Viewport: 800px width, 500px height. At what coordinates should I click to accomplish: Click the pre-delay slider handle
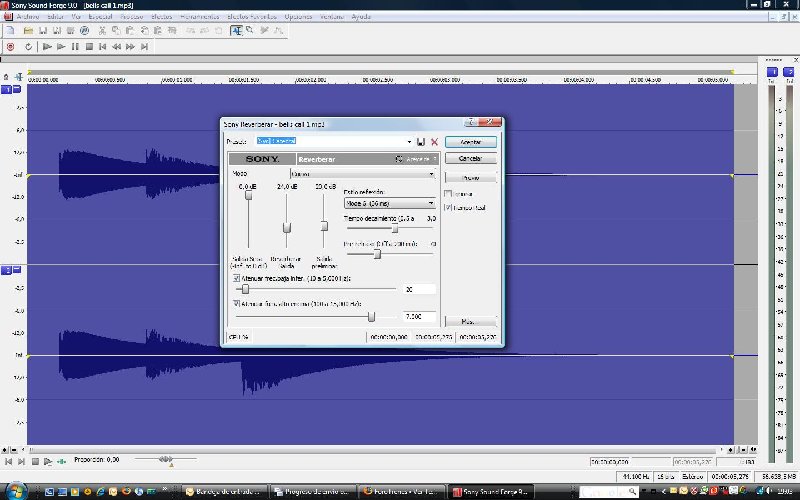[378, 254]
